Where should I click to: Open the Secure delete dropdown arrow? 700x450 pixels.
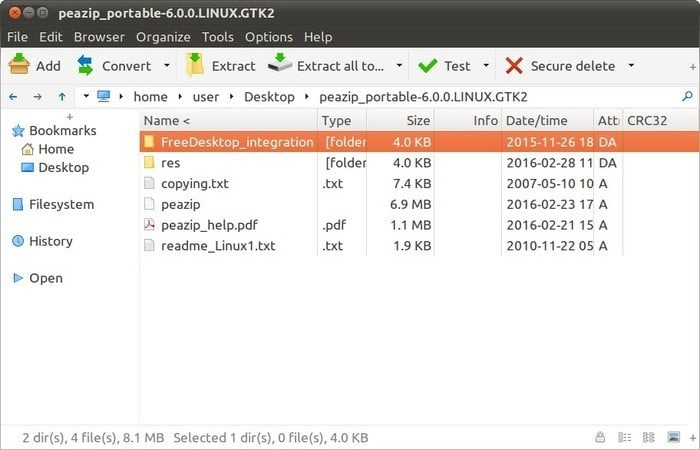pos(631,66)
